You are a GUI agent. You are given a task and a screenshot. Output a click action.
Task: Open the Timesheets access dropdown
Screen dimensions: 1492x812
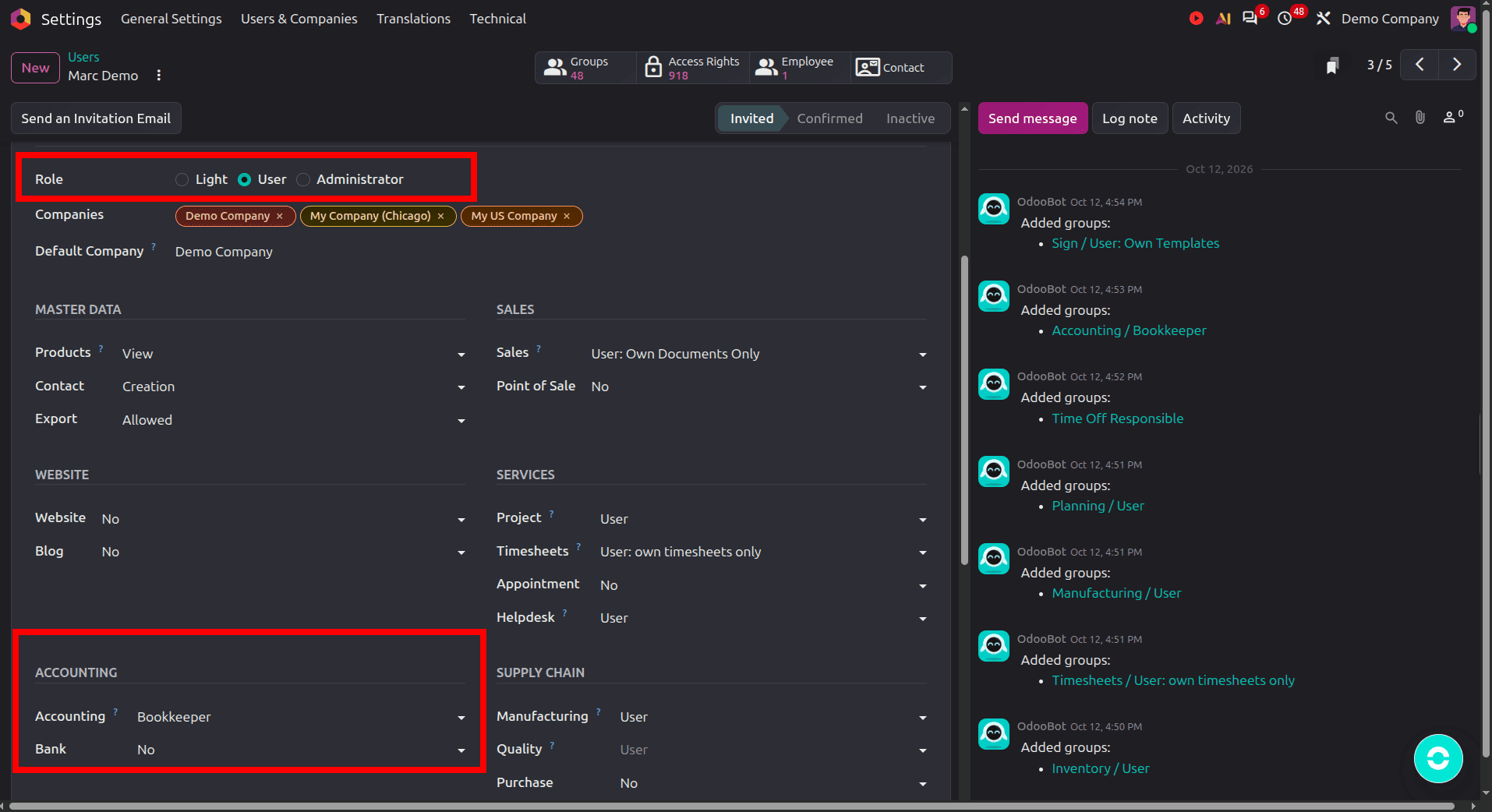pos(764,552)
